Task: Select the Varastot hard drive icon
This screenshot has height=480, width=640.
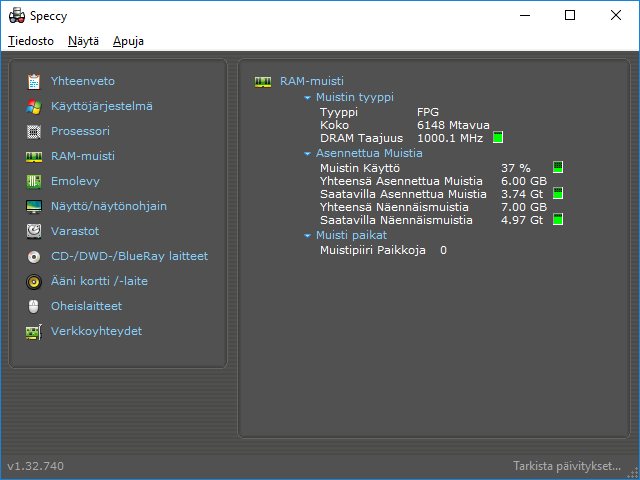Action: (34, 231)
